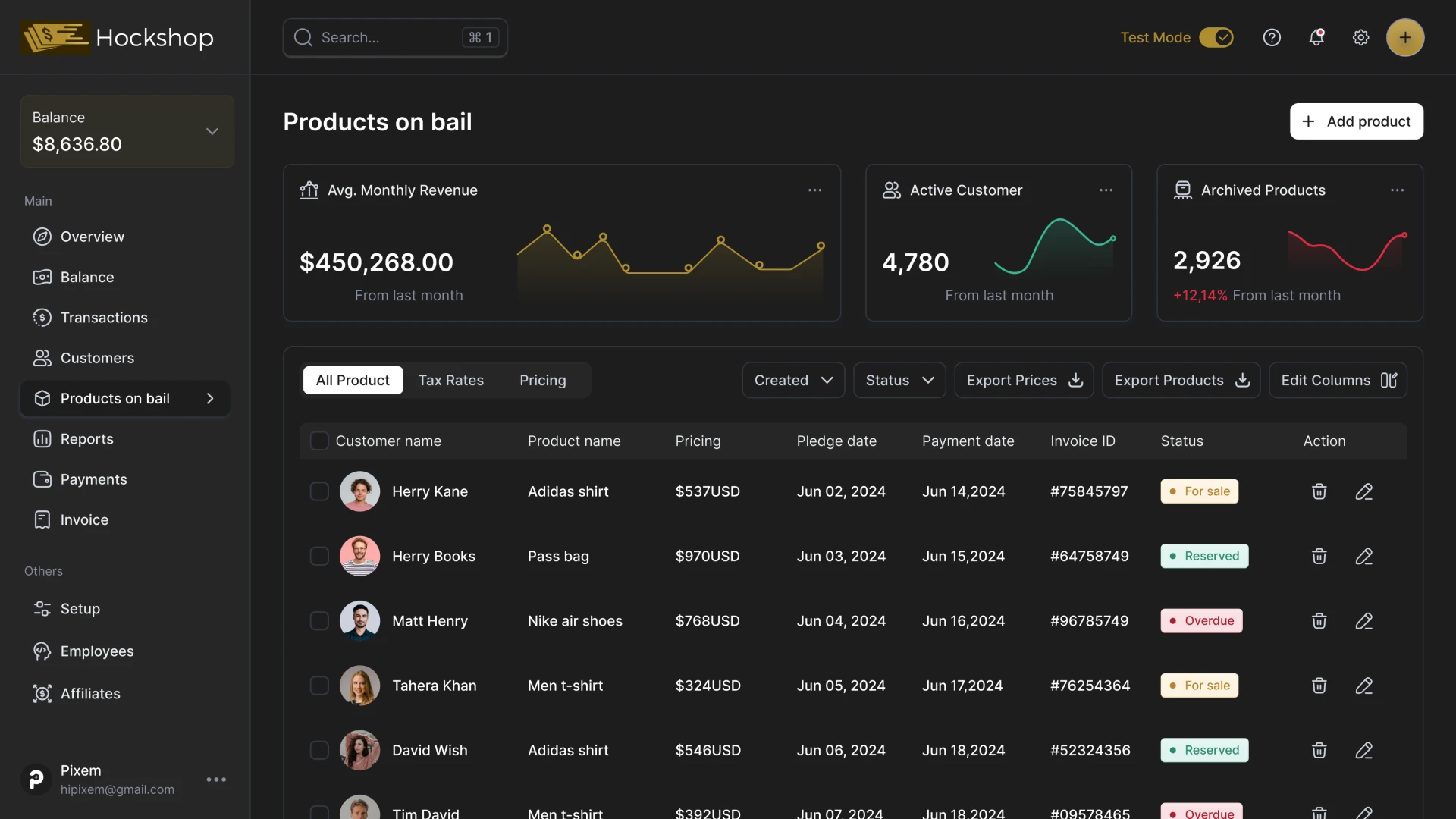Tick the checkbox for Herry Books row
Image resolution: width=1456 pixels, height=819 pixels.
319,556
